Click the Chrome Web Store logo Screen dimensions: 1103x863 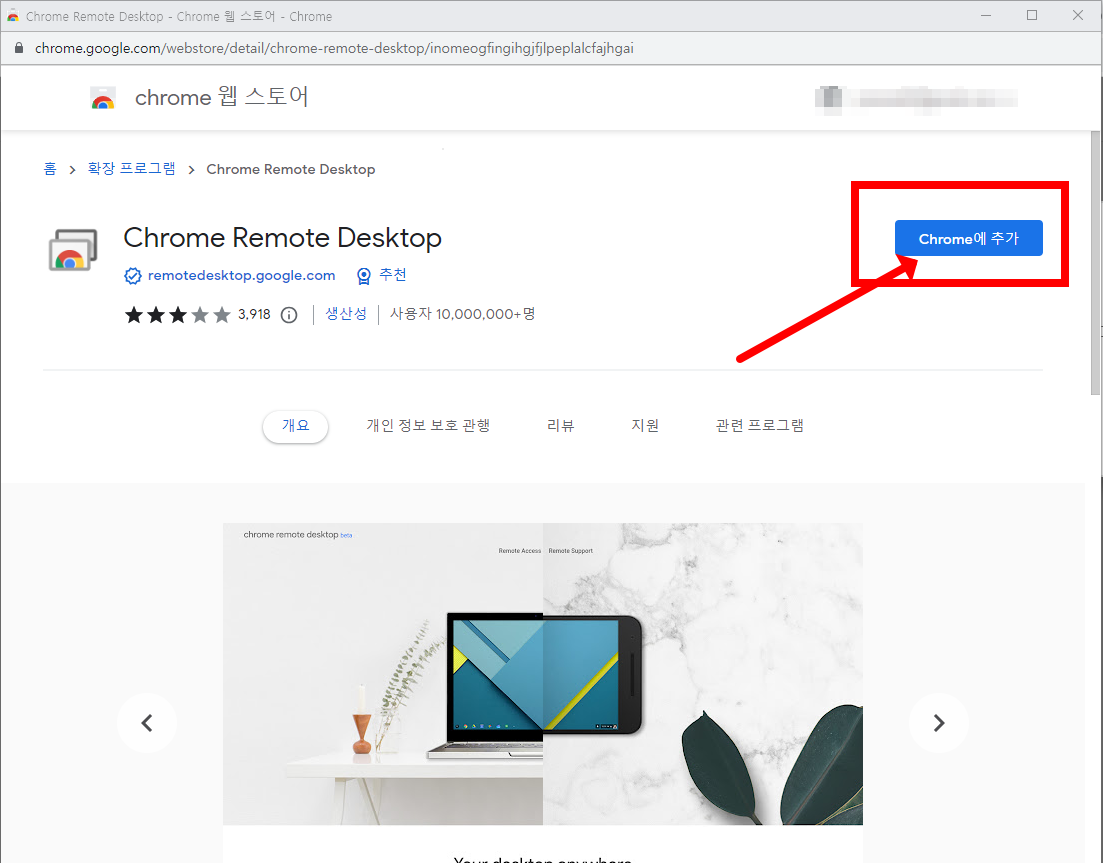coord(103,97)
